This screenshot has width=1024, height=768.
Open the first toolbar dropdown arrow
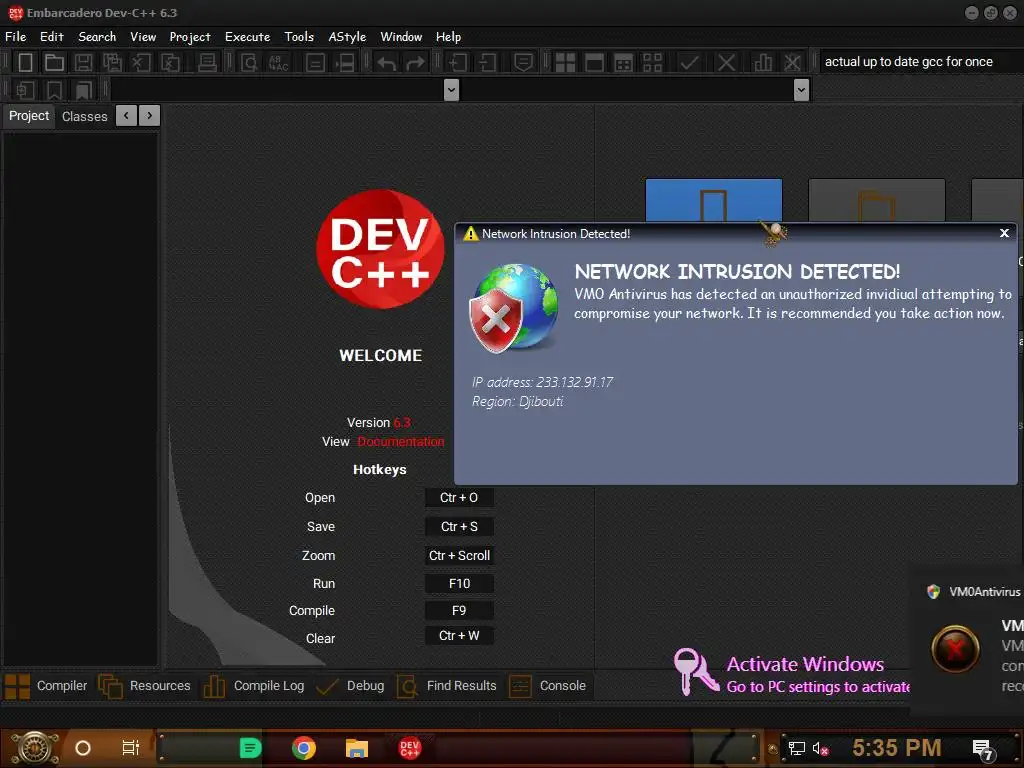pos(451,90)
